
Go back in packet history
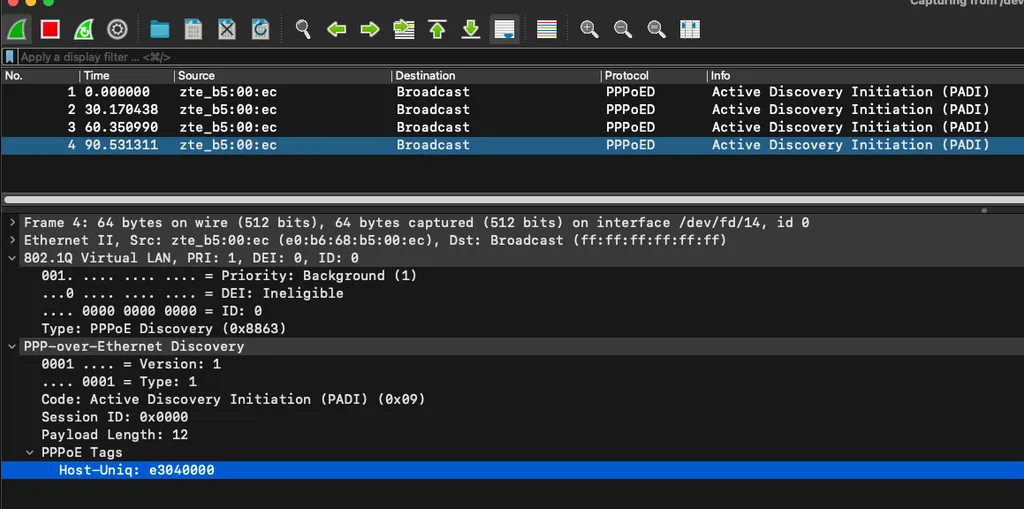[x=336, y=29]
